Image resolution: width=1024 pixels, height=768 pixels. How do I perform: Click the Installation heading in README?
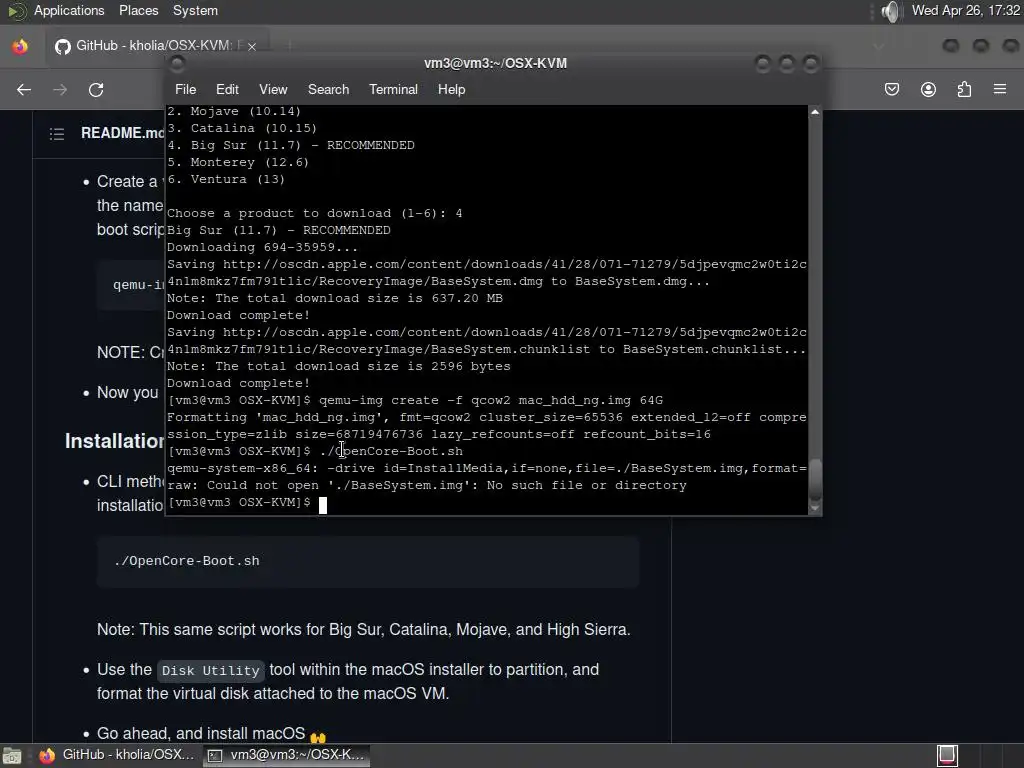tap(115, 441)
